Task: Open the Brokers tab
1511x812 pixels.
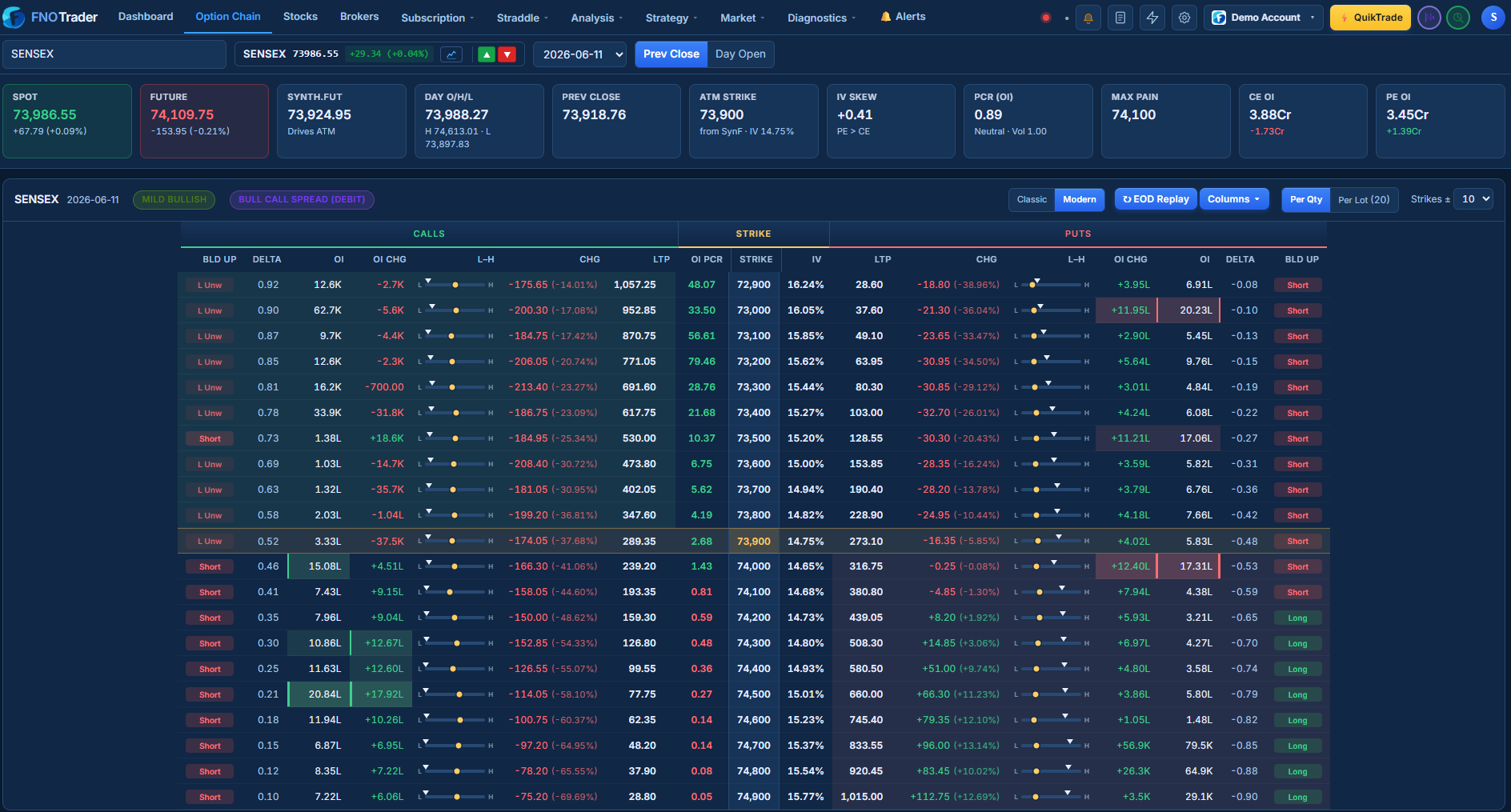Action: (x=359, y=17)
